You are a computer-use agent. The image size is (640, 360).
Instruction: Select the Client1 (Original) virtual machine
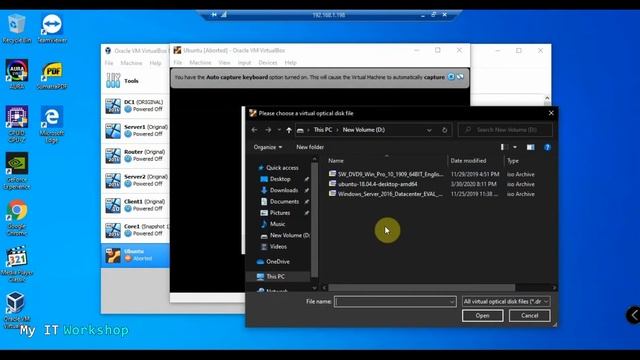click(136, 205)
